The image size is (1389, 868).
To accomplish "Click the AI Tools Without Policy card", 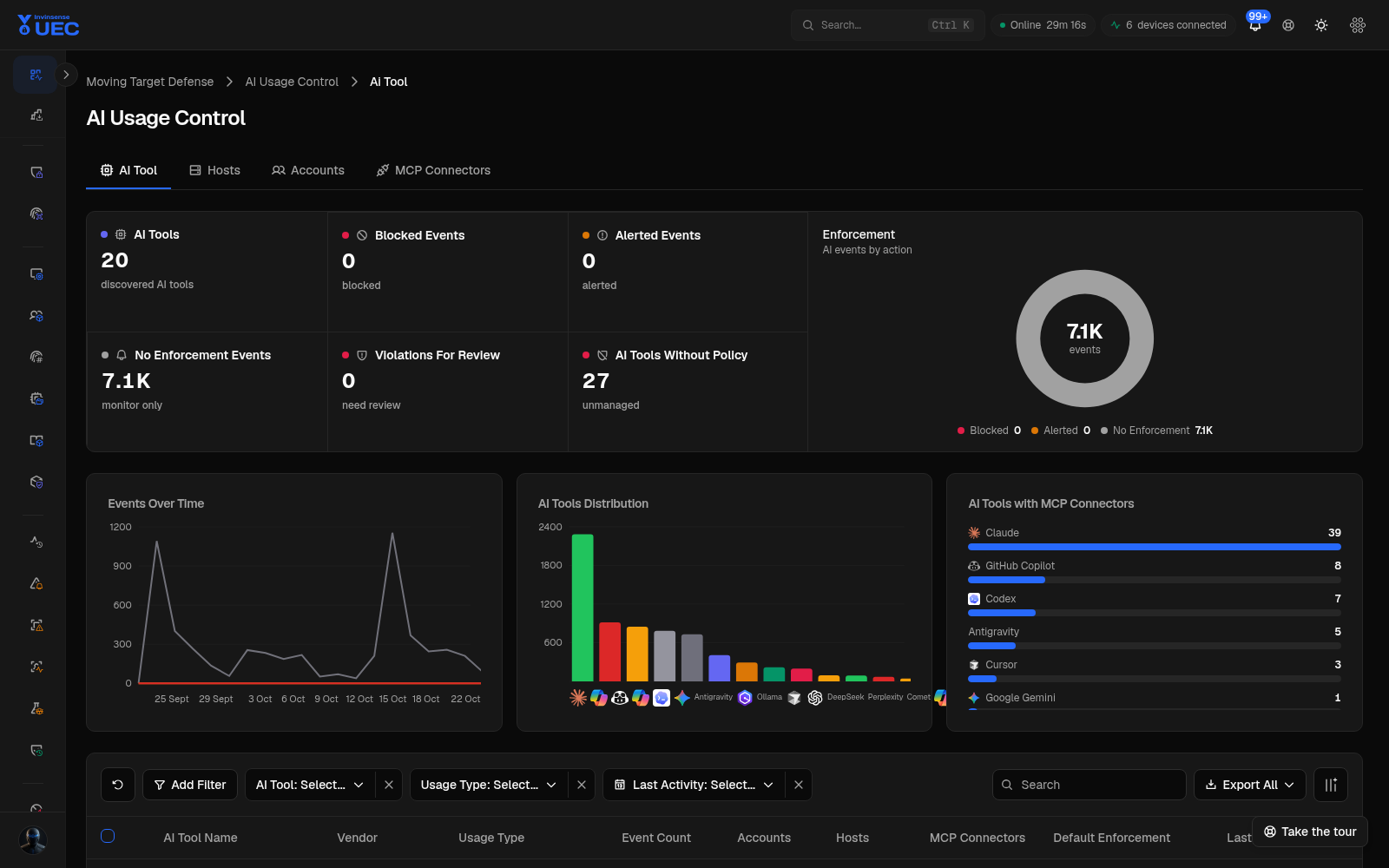I will pos(688,391).
